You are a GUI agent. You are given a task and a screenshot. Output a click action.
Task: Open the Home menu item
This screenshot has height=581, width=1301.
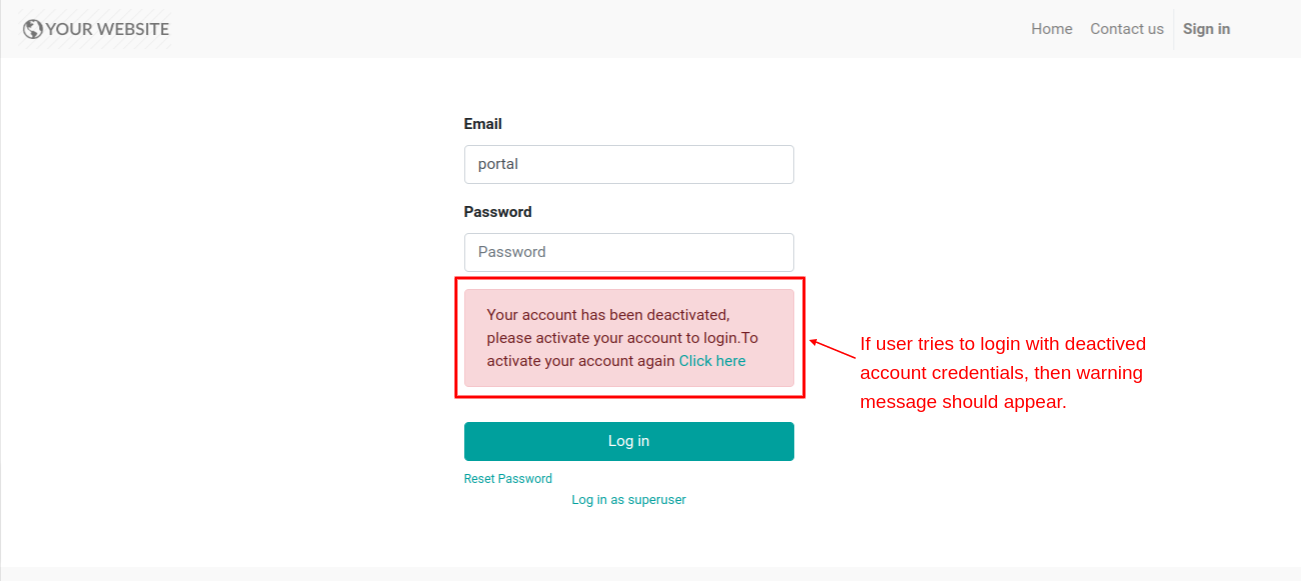[x=1051, y=29]
